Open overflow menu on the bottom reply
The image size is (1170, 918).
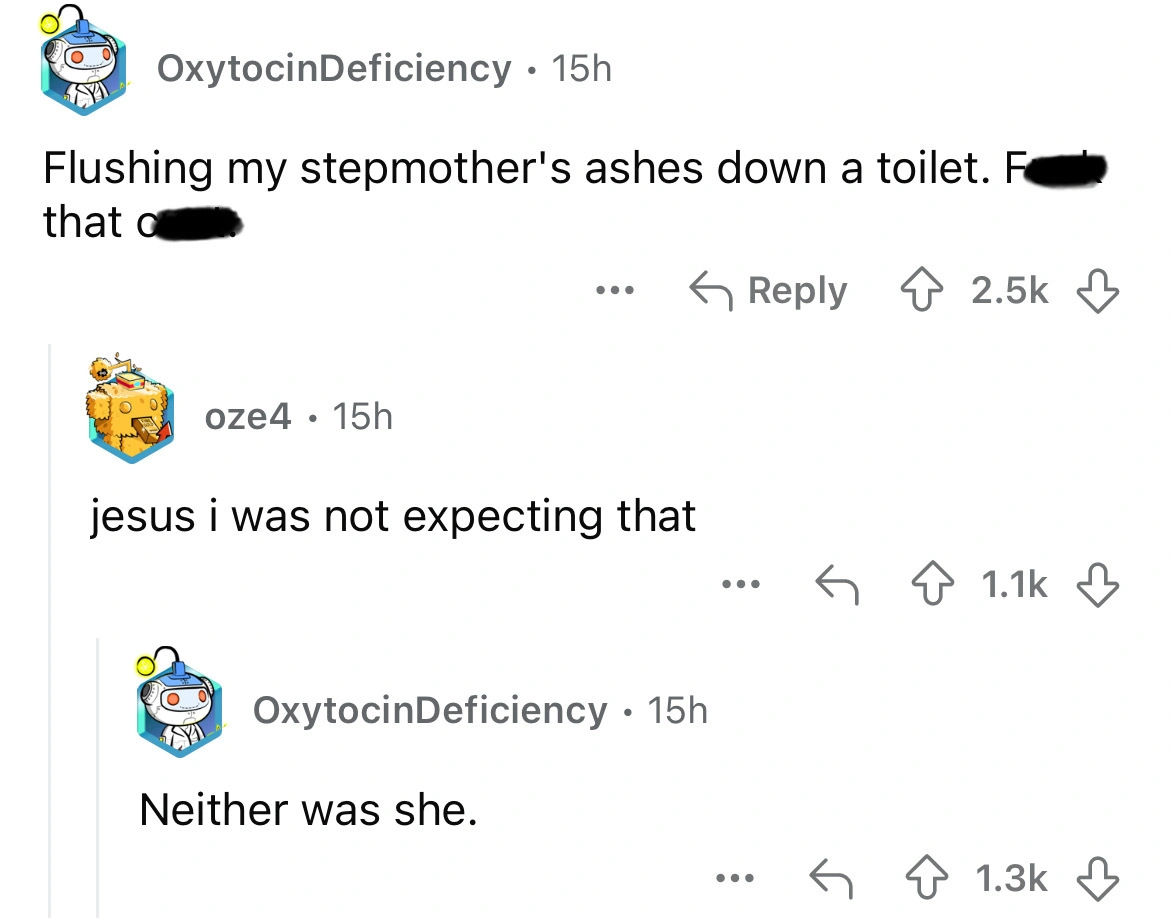[x=735, y=878]
